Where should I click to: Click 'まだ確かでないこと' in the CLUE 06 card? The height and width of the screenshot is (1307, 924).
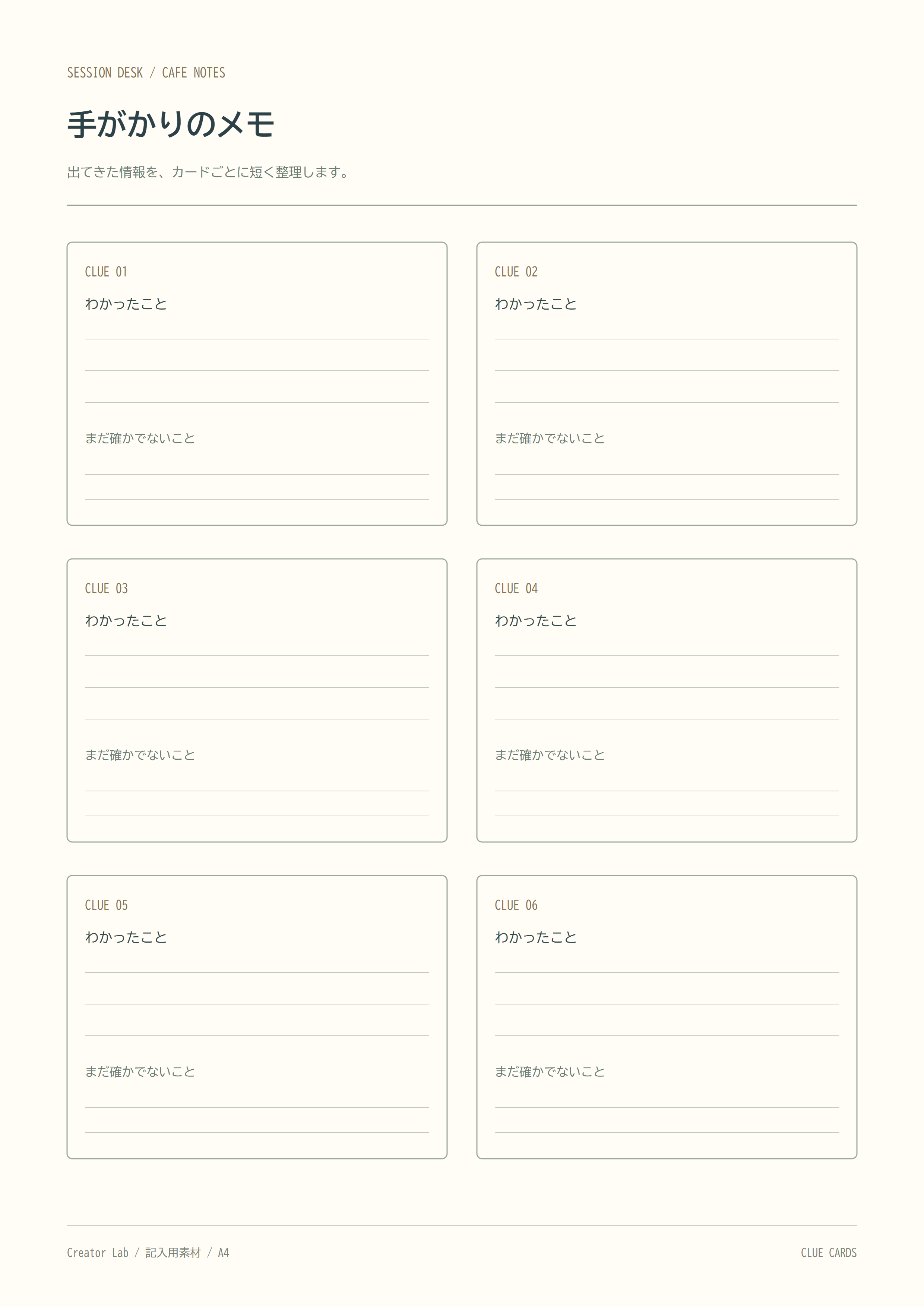click(550, 1071)
